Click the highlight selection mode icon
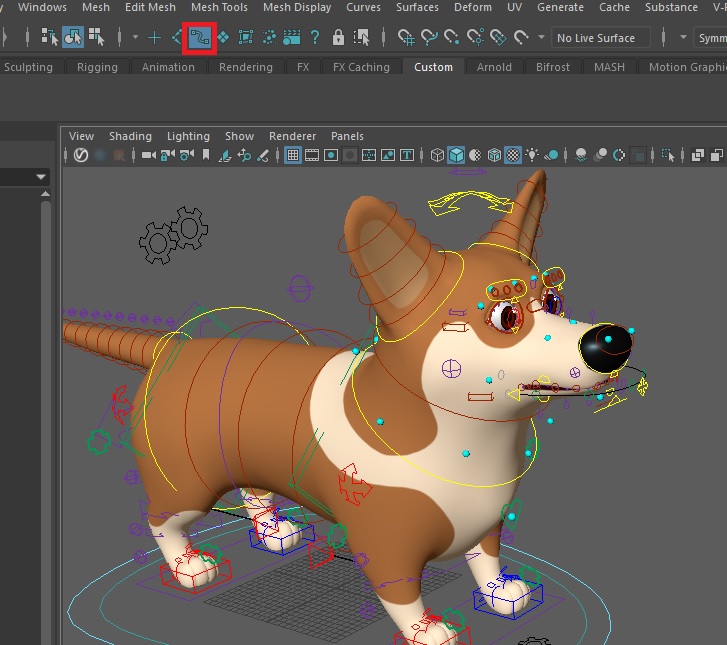The width and height of the screenshot is (727, 645). coord(361,37)
